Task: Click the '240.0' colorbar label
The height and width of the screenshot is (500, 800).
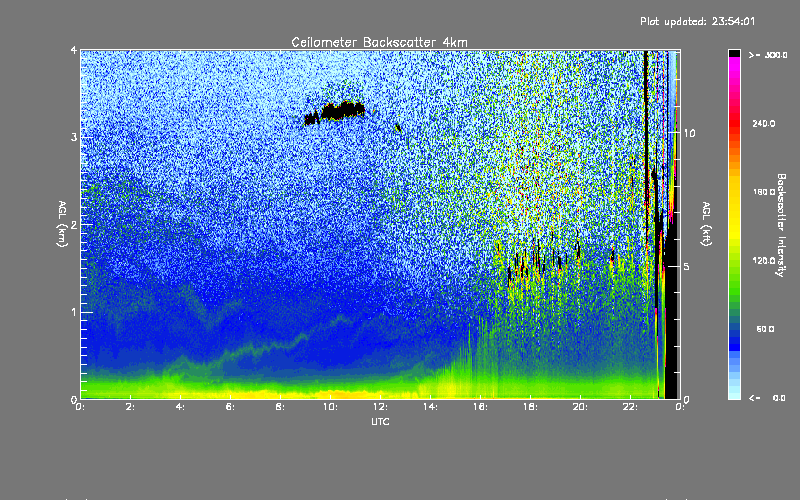Action: [764, 123]
